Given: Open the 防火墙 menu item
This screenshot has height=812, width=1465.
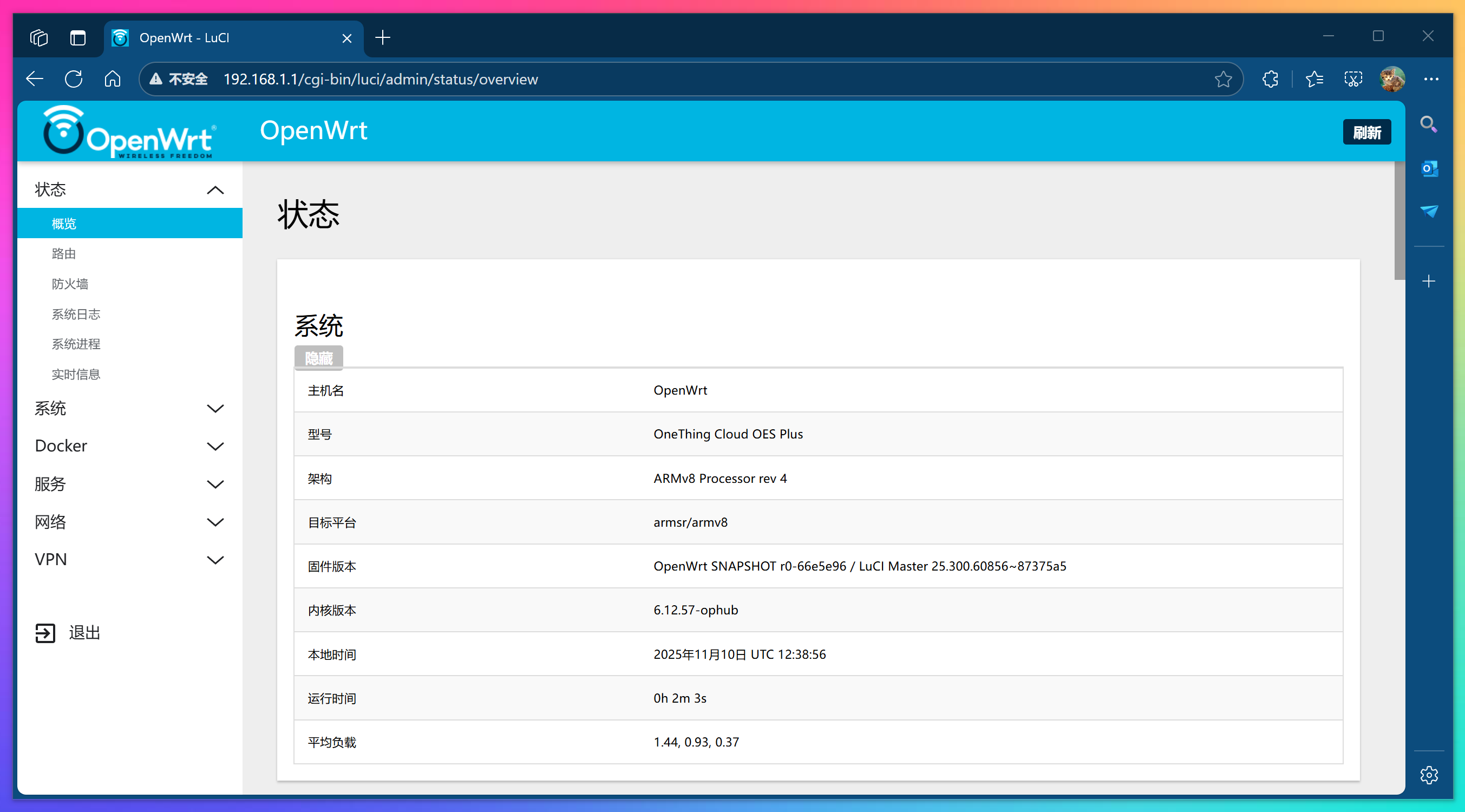Looking at the screenshot, I should coord(70,284).
